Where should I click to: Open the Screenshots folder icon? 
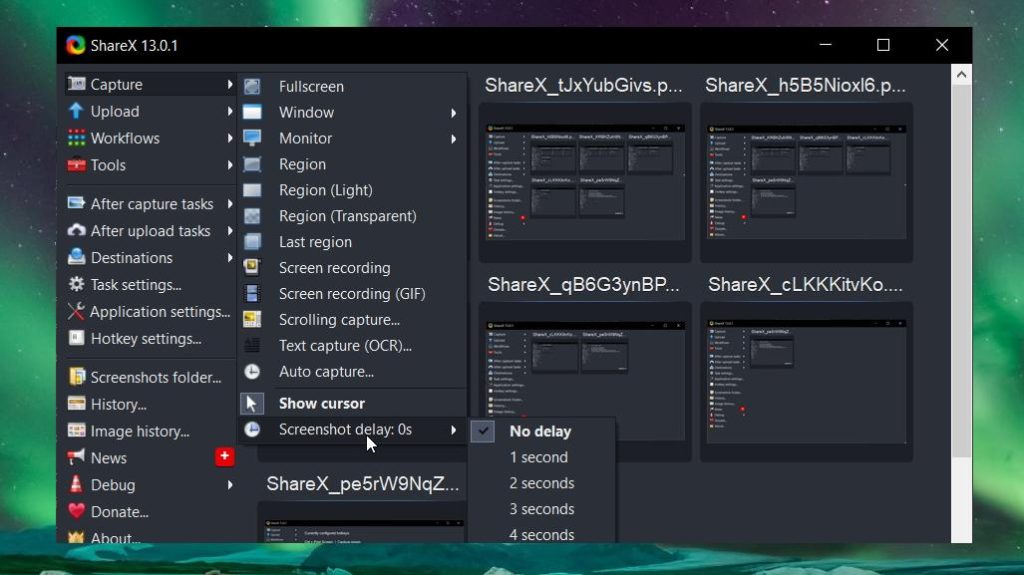(76, 377)
